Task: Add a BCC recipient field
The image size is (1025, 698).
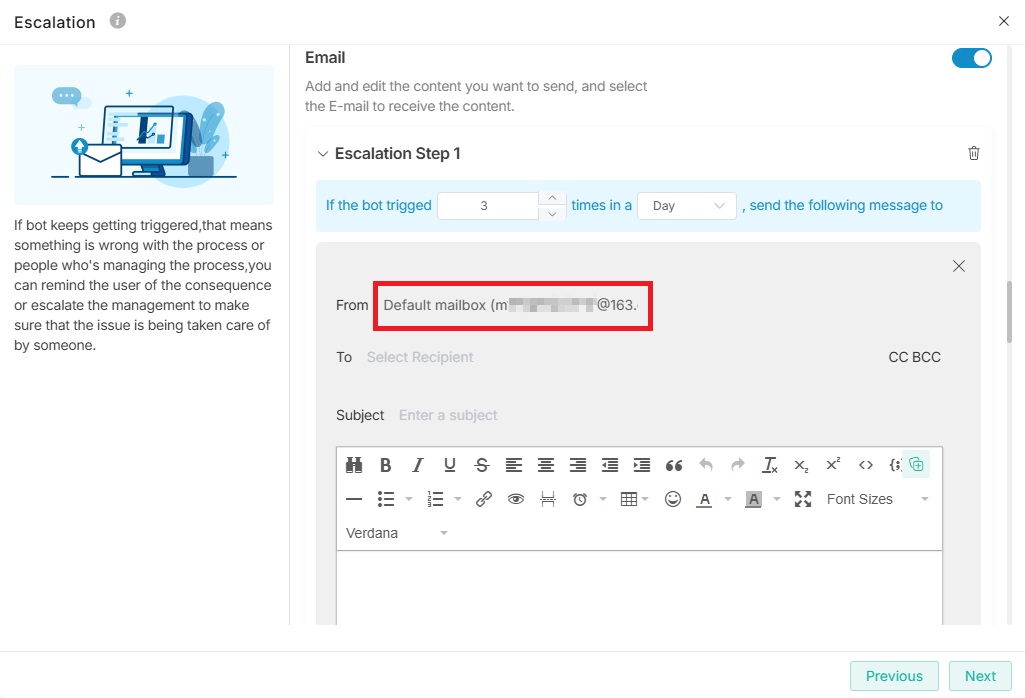Action: click(926, 356)
